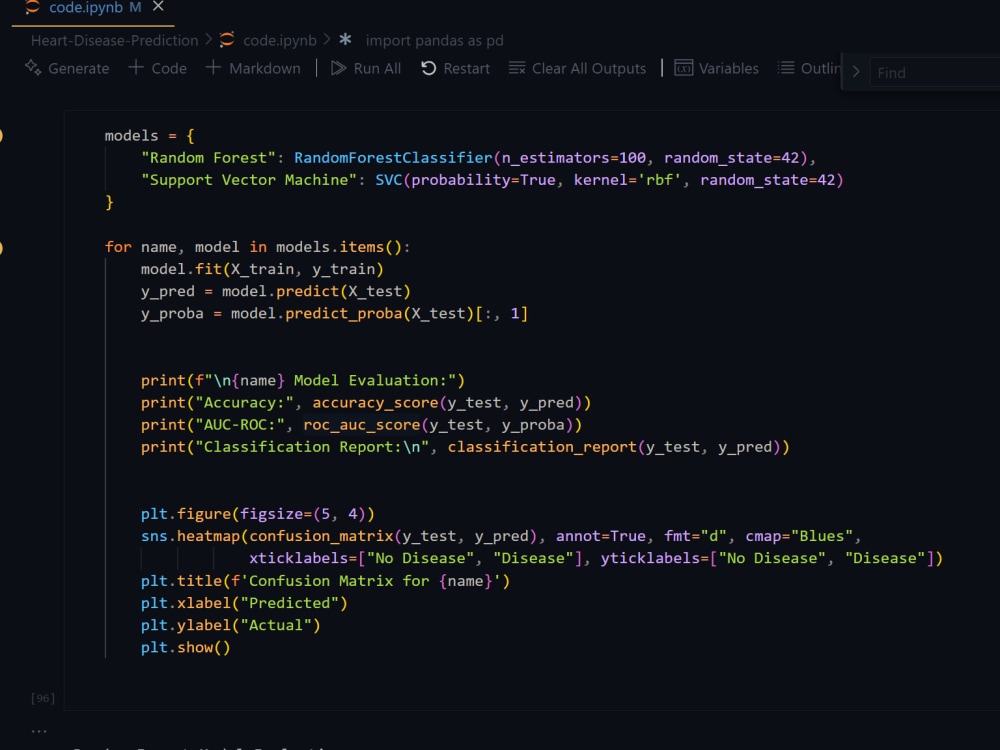
Task: Add a new Code cell
Action: click(158, 68)
